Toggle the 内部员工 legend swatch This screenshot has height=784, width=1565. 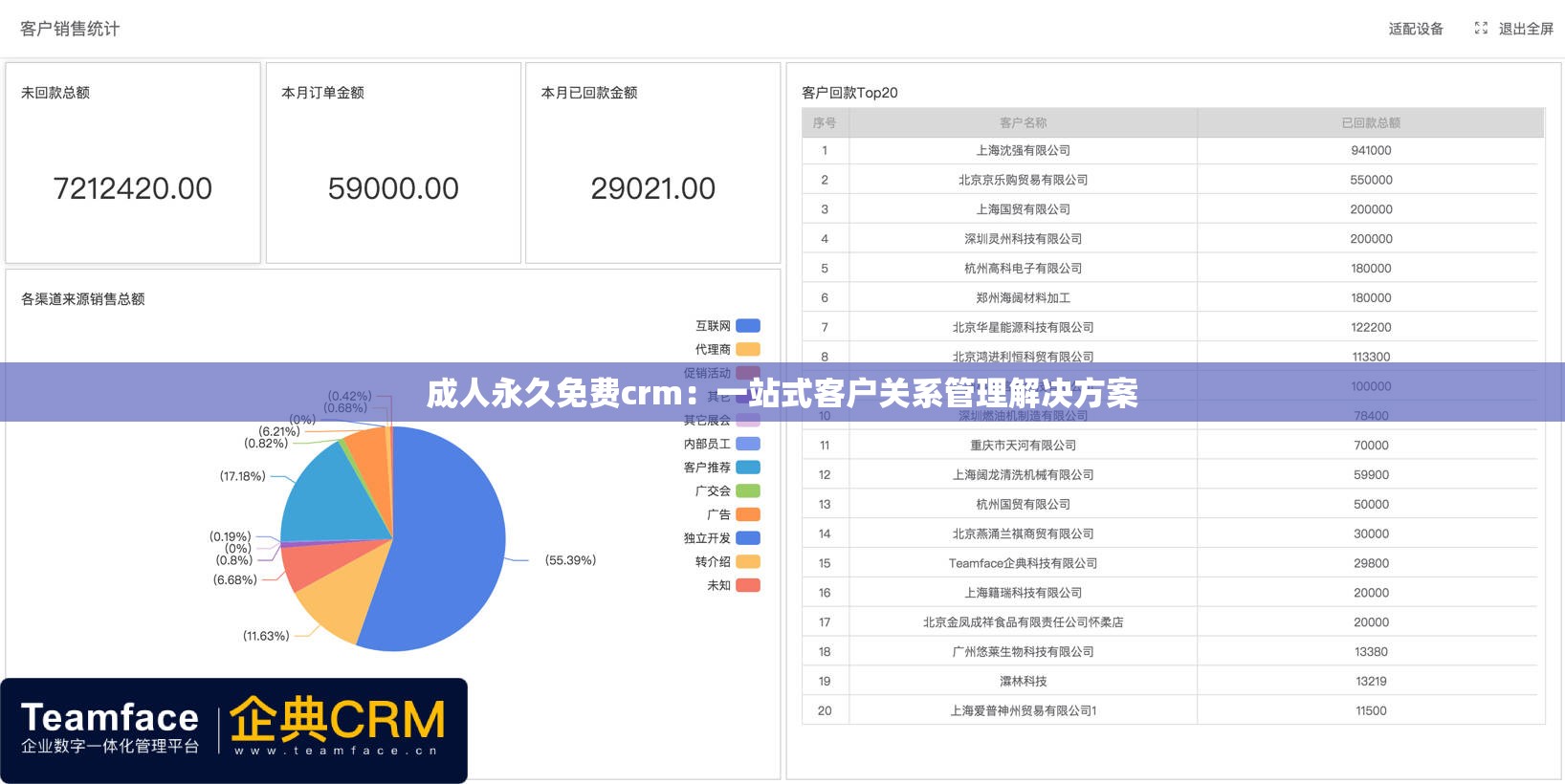(x=748, y=444)
